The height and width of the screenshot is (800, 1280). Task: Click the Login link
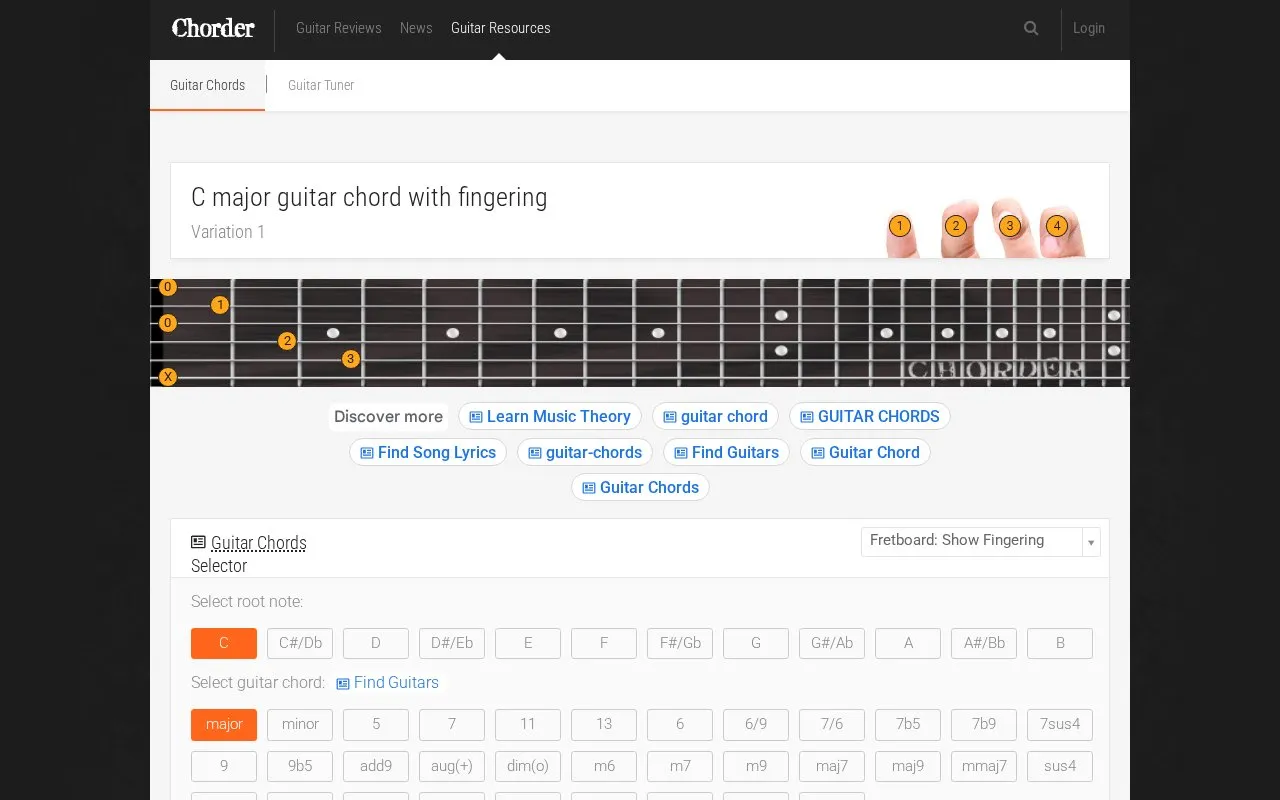[1089, 28]
